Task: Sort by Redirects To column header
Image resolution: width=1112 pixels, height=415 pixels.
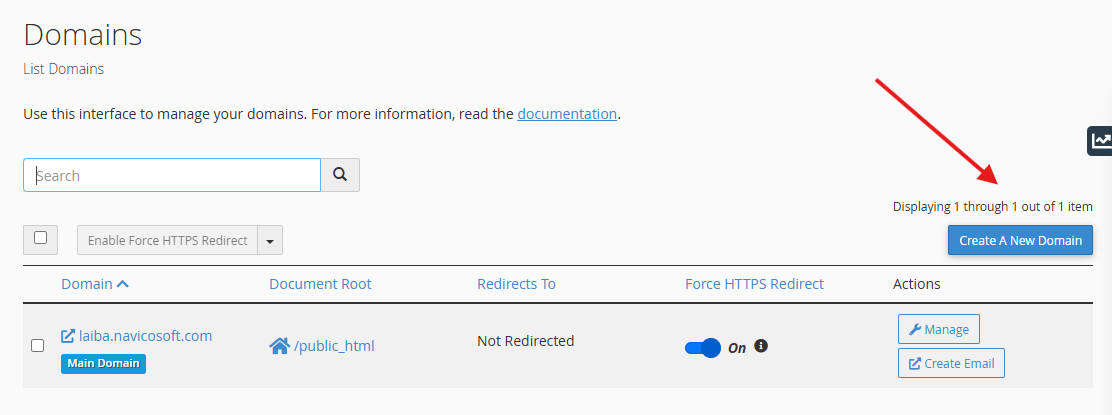Action: 516,284
